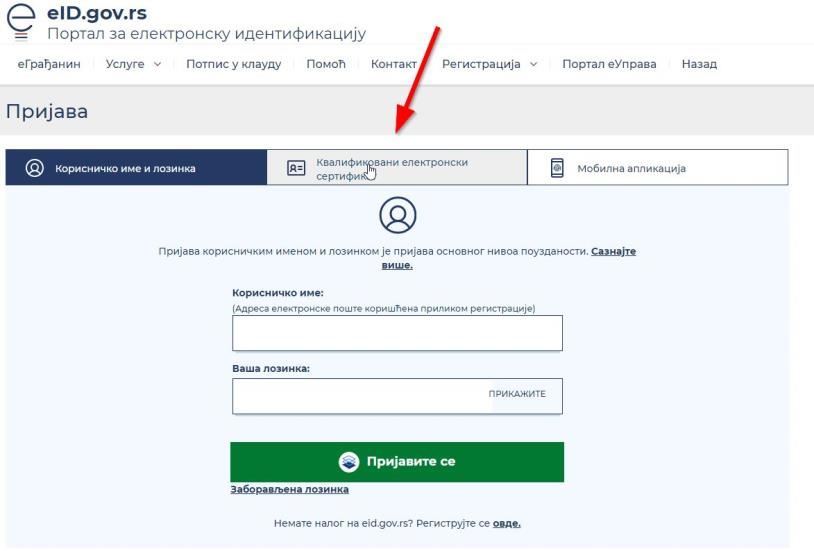The image size is (814, 551).
Task: Click the large user avatar icon above the form
Action: pyautogui.click(x=398, y=215)
